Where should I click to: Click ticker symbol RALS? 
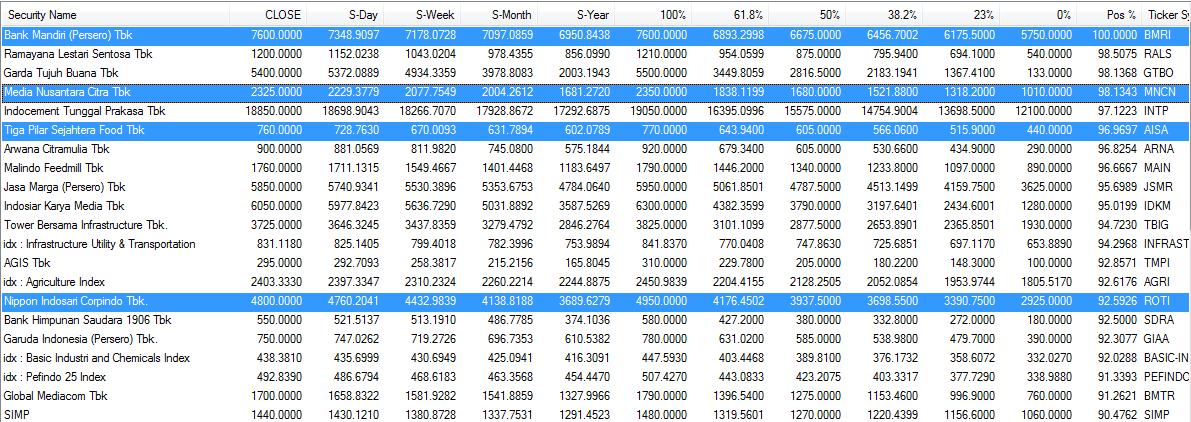pos(1157,54)
